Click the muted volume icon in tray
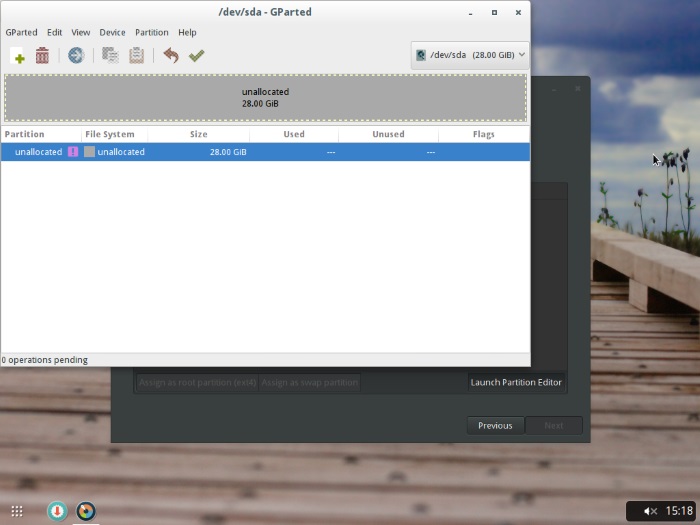Viewport: 700px width, 525px height. (650, 511)
